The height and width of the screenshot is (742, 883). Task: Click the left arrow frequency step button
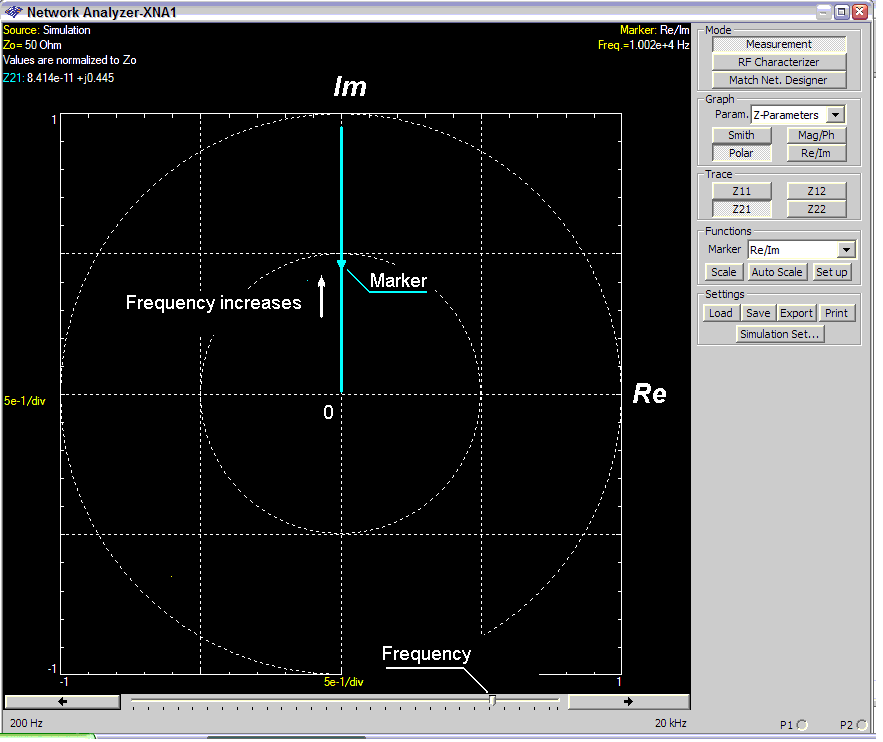(x=63, y=701)
